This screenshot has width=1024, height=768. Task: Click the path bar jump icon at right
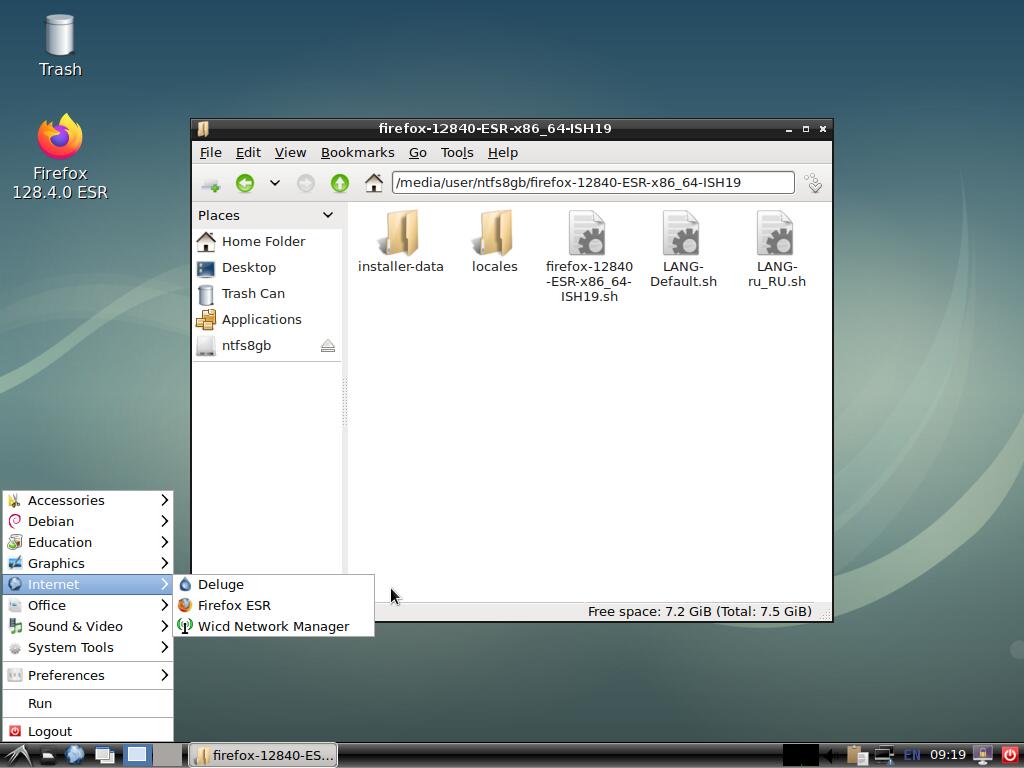click(x=814, y=183)
